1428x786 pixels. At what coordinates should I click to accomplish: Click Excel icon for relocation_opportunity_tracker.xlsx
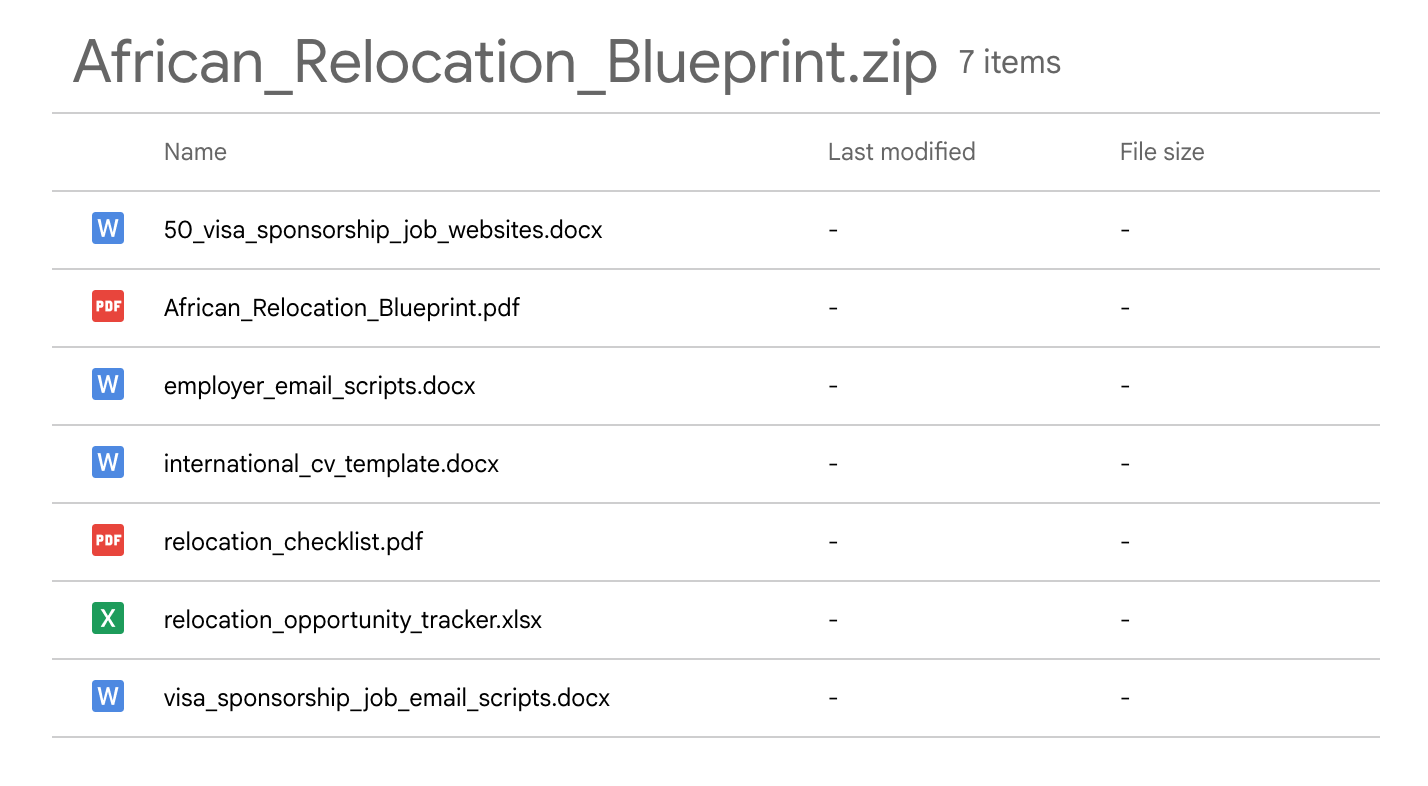[x=108, y=619]
